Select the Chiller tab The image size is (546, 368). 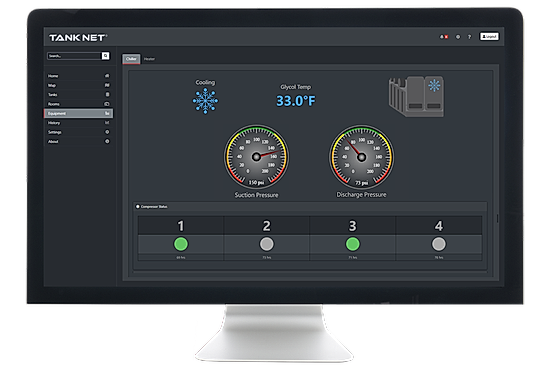pyautogui.click(x=131, y=59)
